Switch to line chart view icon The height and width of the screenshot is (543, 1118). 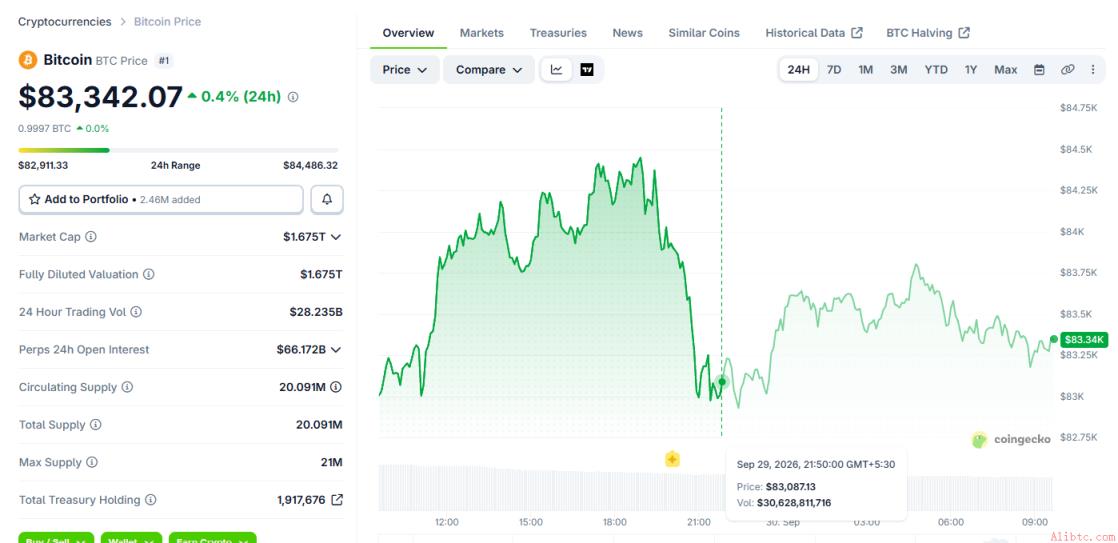coord(557,70)
